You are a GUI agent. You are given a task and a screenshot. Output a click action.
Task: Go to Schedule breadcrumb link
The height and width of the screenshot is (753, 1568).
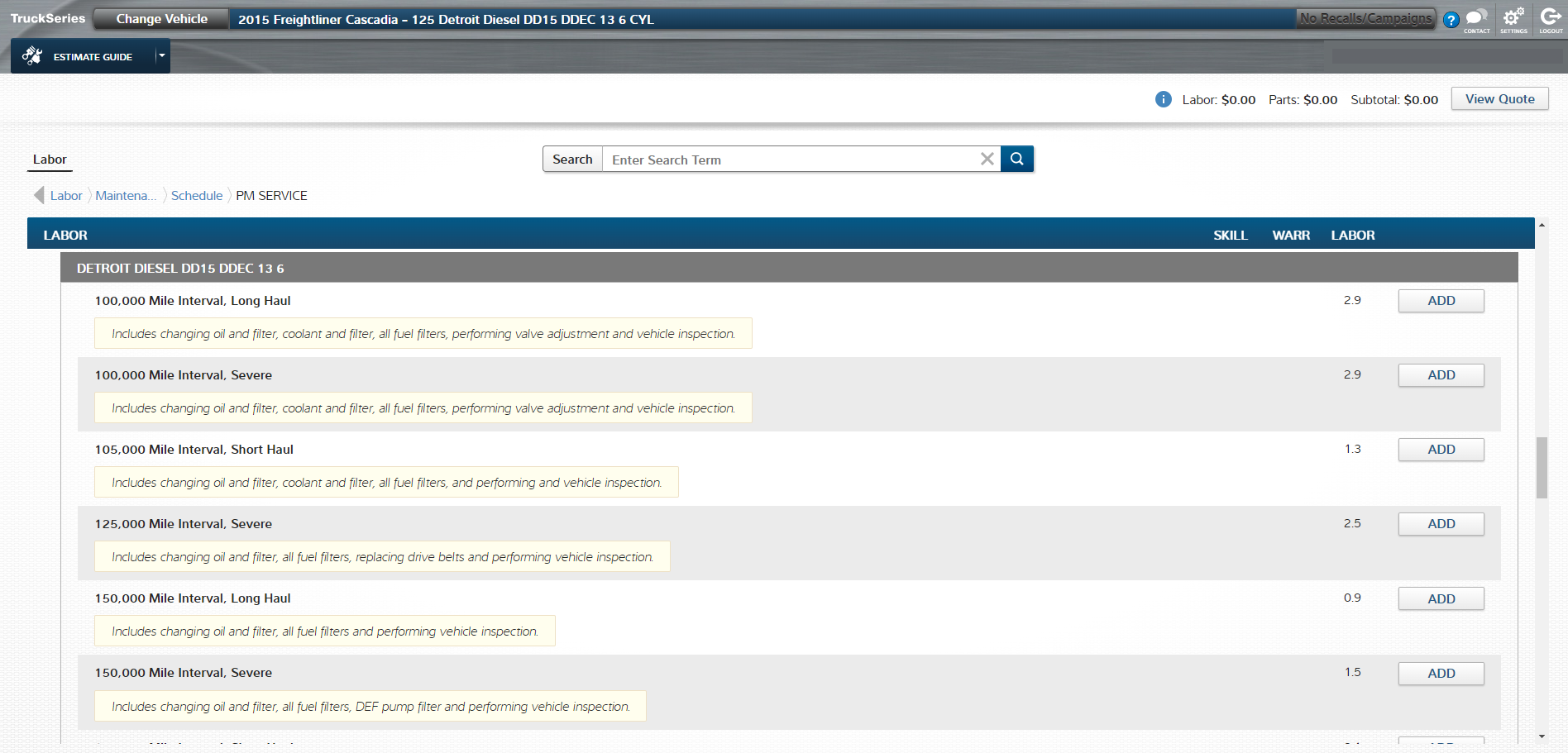coord(197,196)
